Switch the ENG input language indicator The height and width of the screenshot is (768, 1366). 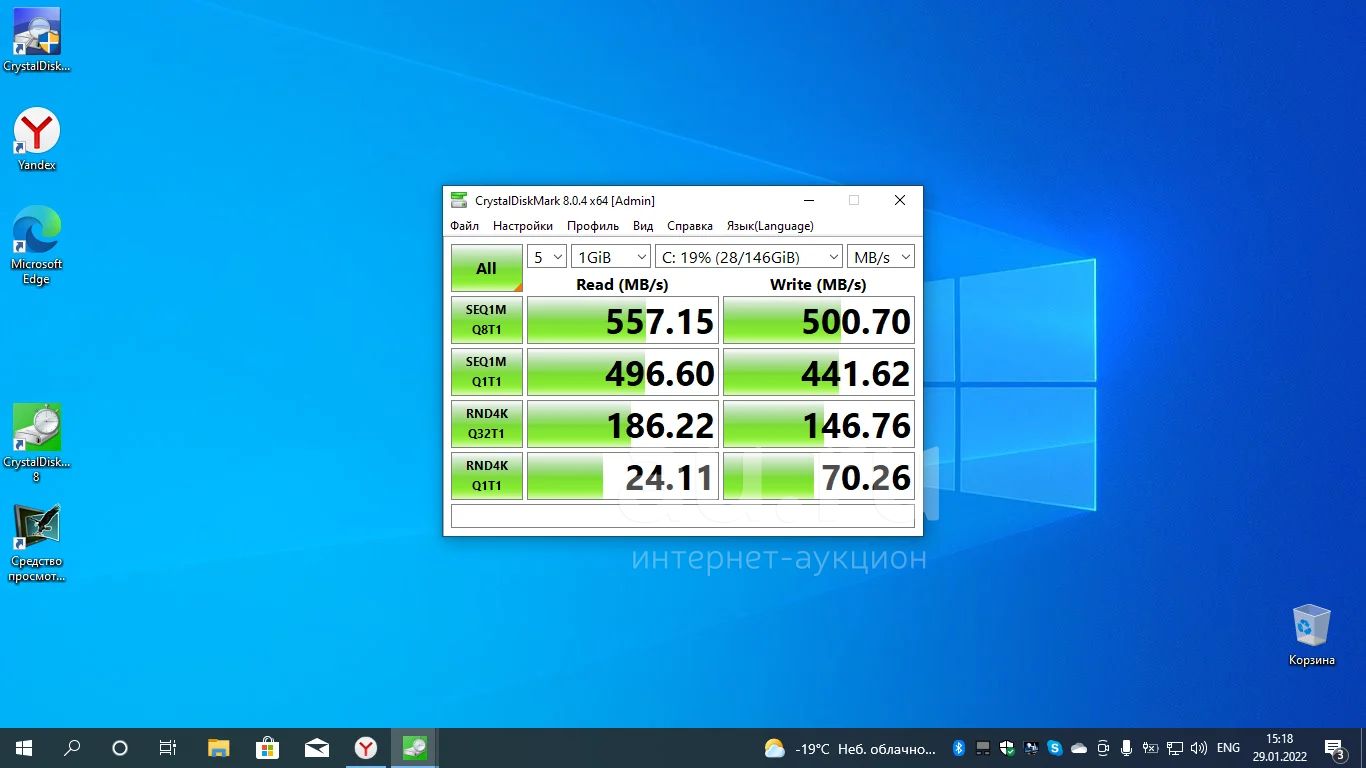1228,748
